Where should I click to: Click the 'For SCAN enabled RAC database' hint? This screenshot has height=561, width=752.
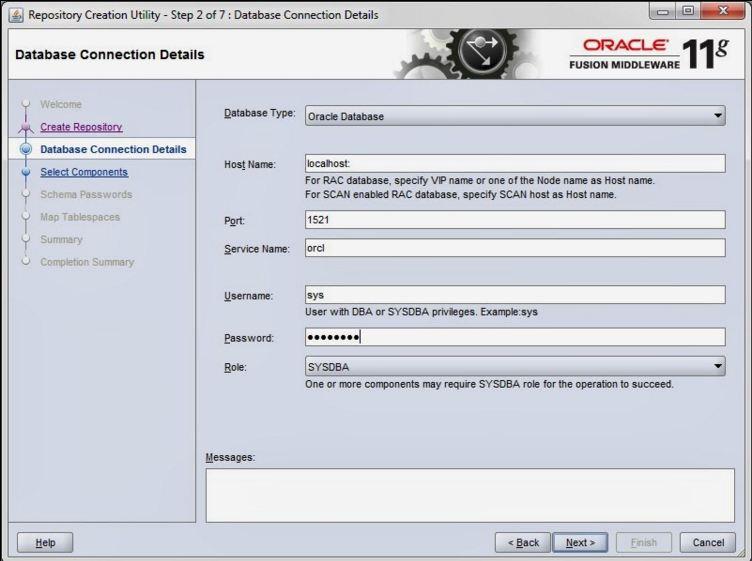(x=460, y=195)
